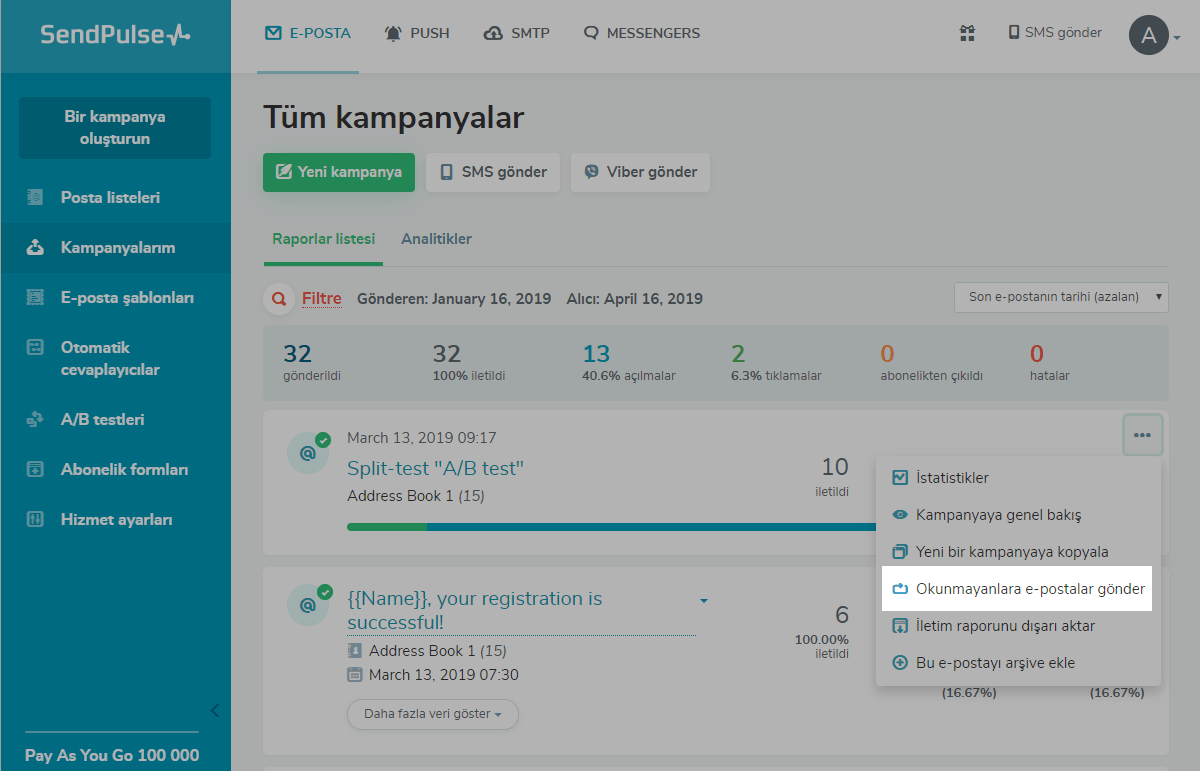
Task: Click the abonelikten çıkıldı statistic
Action: pos(931,363)
